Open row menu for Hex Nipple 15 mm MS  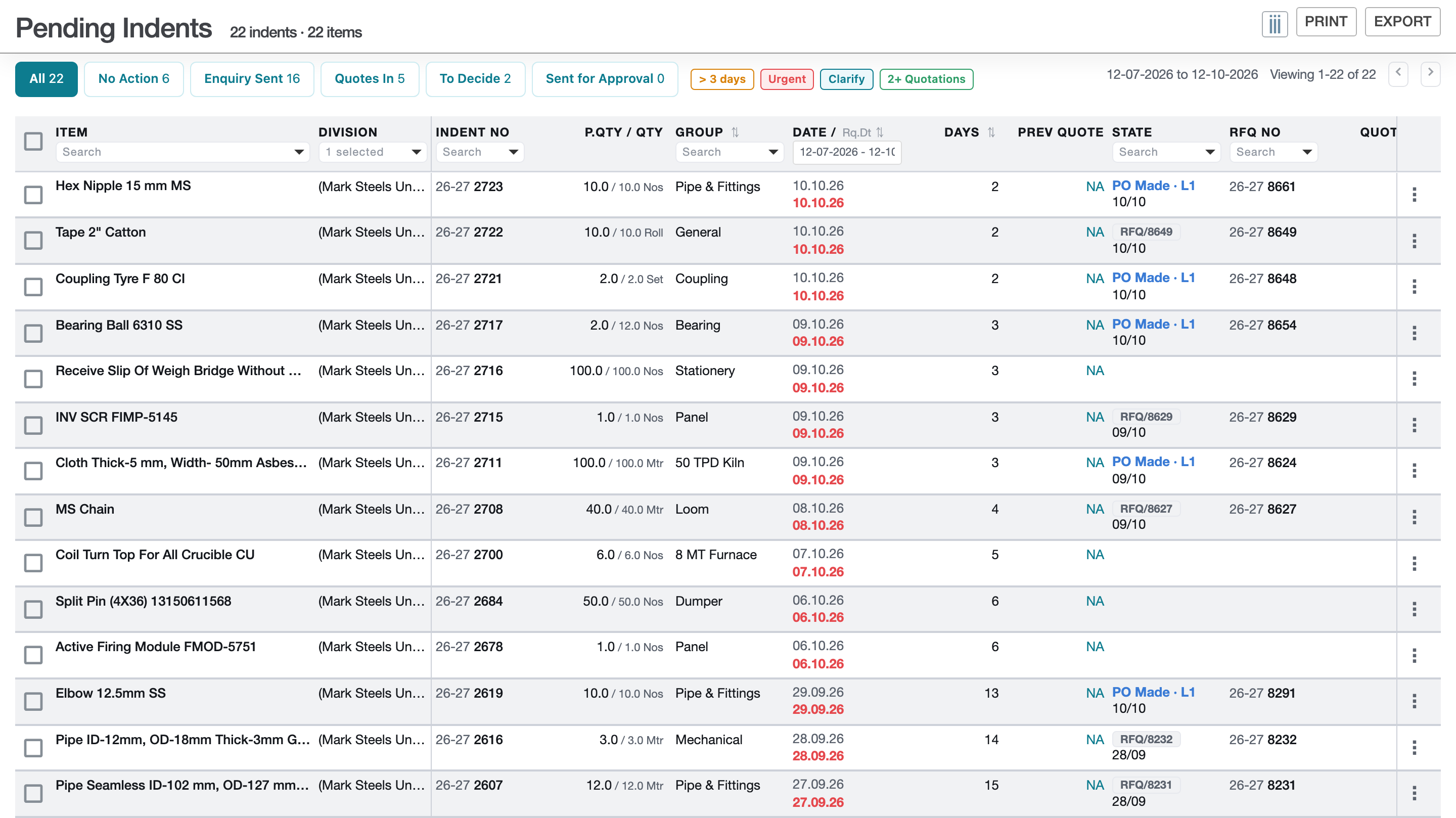click(1414, 195)
